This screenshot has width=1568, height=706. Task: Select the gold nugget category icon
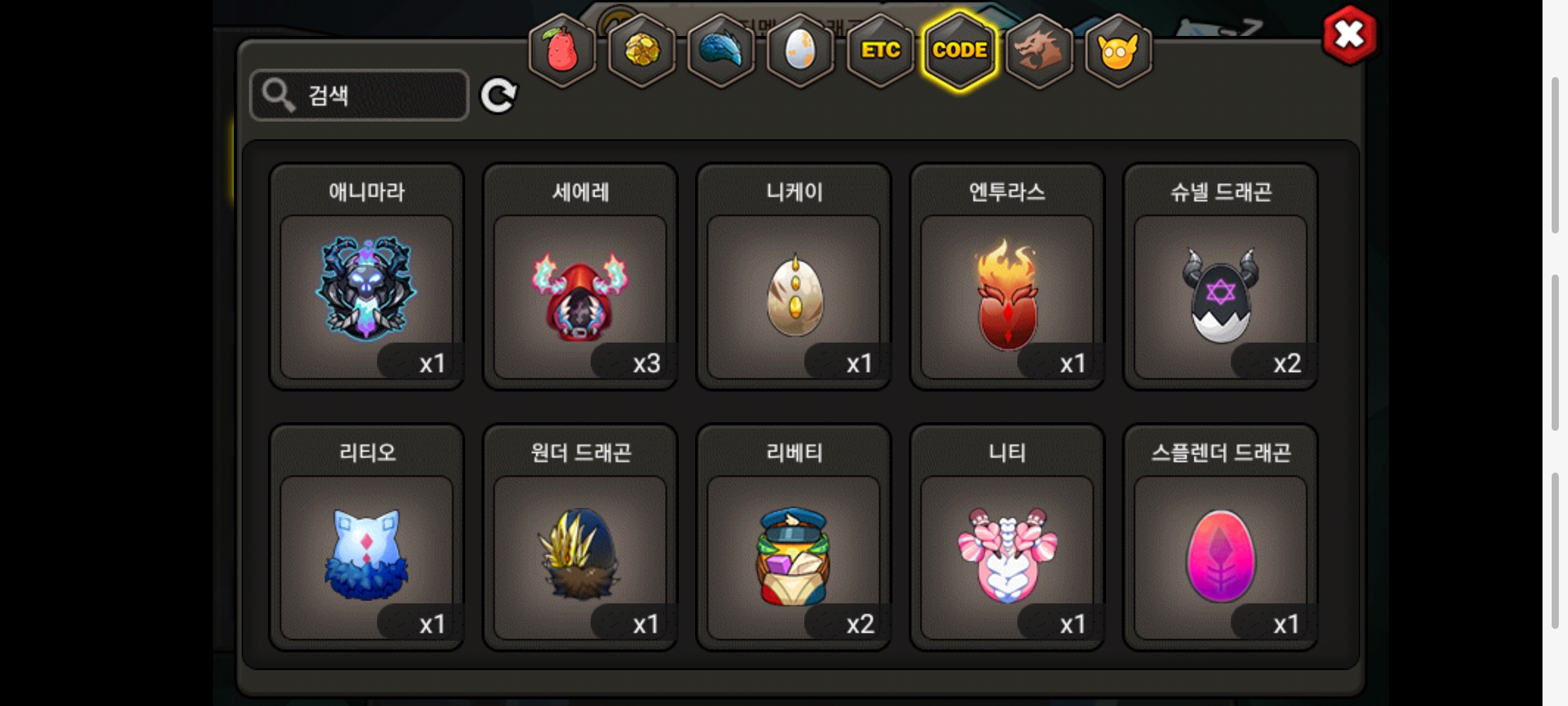642,51
